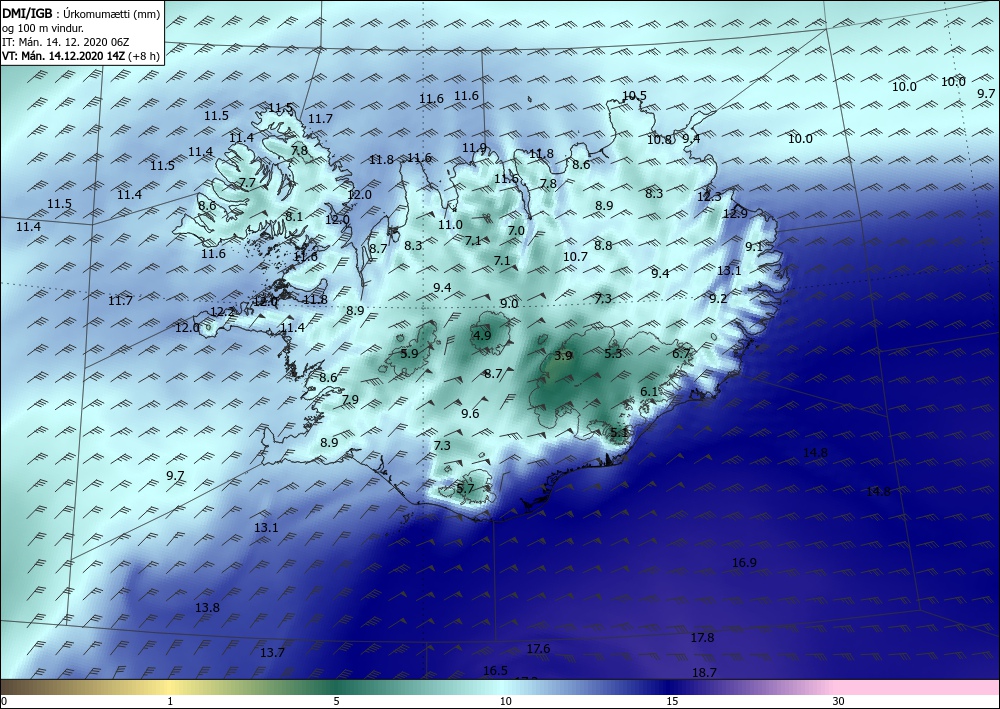Click the 12.9 value on the map
The height and width of the screenshot is (709, 1000).
(735, 214)
